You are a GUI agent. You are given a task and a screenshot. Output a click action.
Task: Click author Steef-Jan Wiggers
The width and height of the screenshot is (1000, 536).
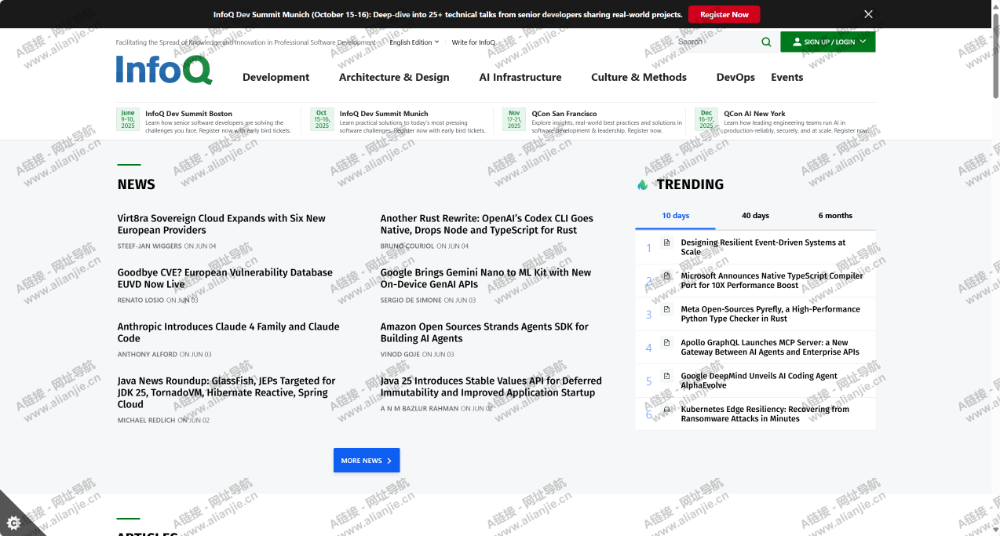pos(149,246)
